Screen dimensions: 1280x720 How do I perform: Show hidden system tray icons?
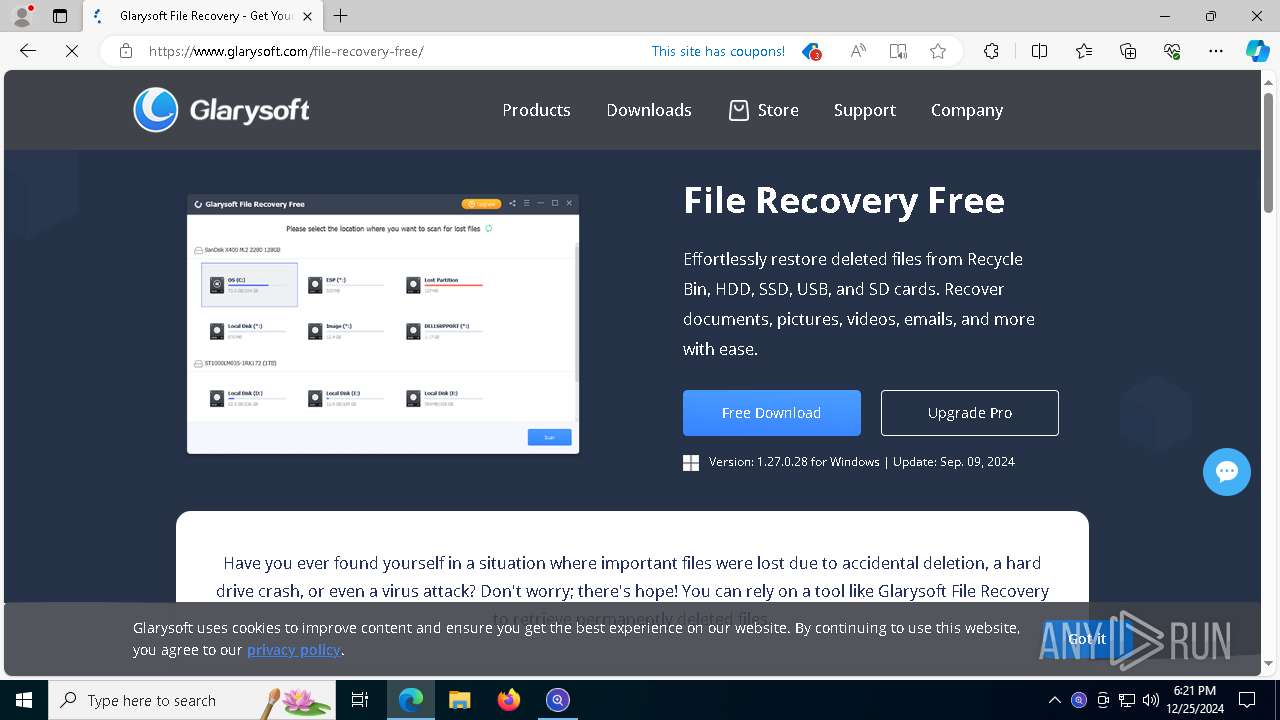[1055, 700]
